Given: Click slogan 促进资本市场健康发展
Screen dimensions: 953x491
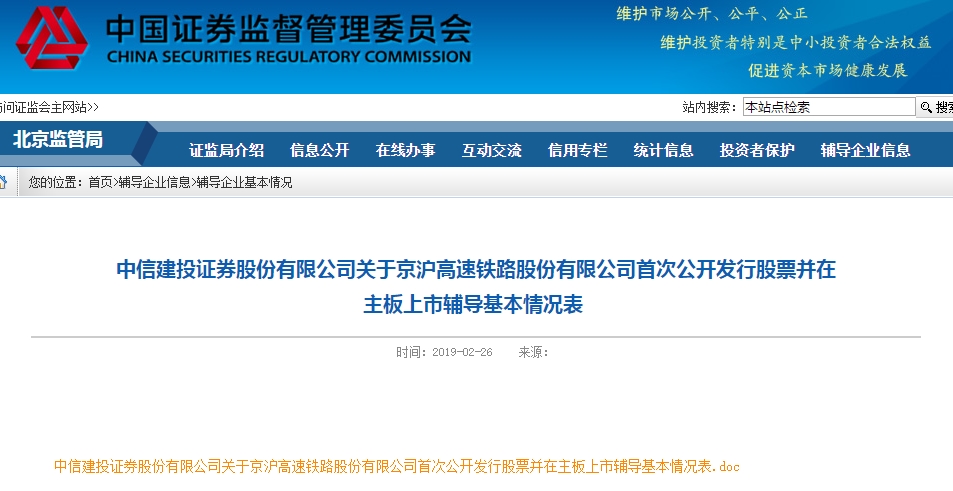Looking at the screenshot, I should pos(828,70).
